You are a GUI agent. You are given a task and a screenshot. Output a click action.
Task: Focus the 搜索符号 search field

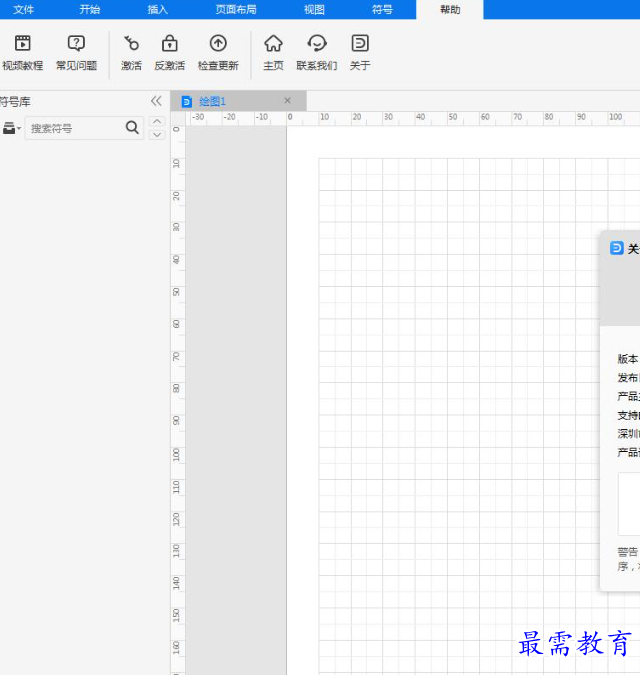tap(84, 128)
